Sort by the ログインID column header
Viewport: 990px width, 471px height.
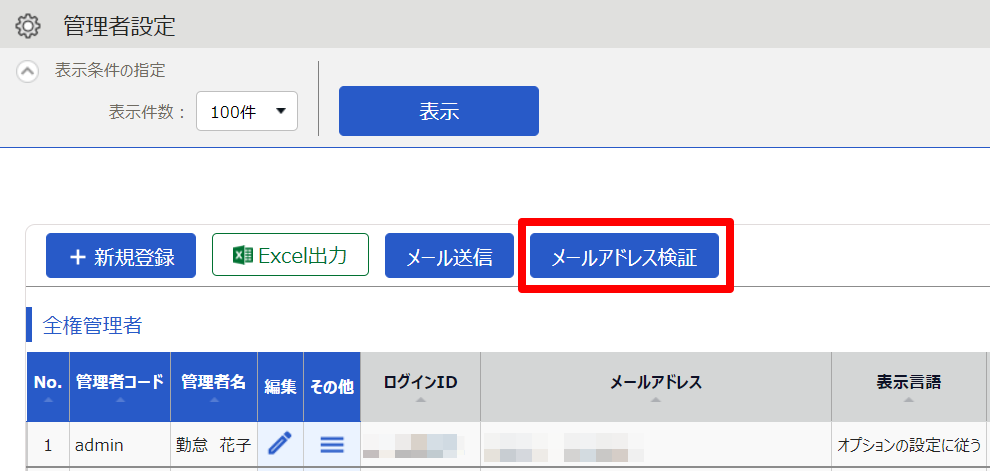[x=420, y=386]
